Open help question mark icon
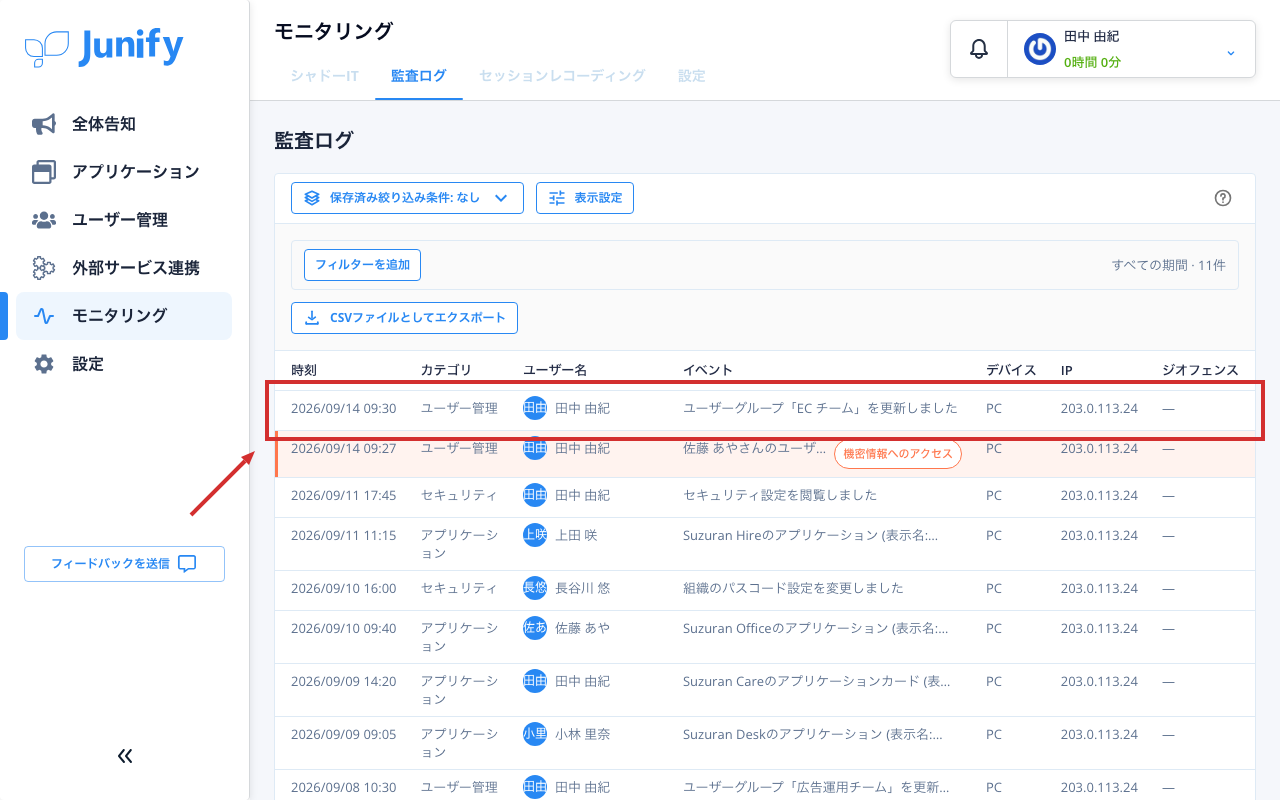The height and width of the screenshot is (800, 1280). [1222, 198]
